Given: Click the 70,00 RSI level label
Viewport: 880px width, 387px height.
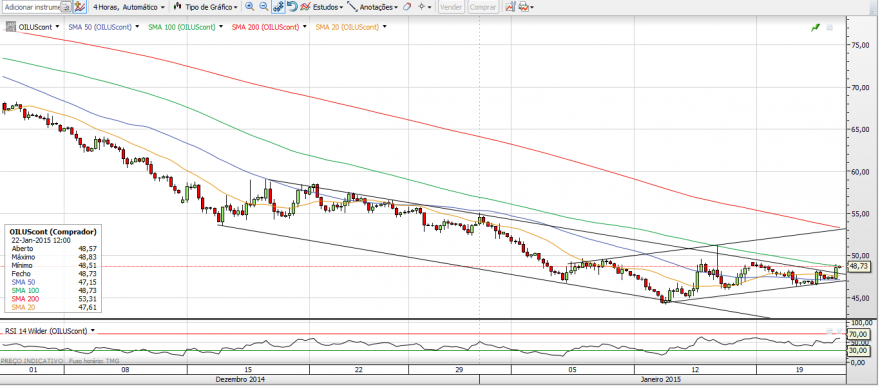Looking at the screenshot, I should 859,334.
